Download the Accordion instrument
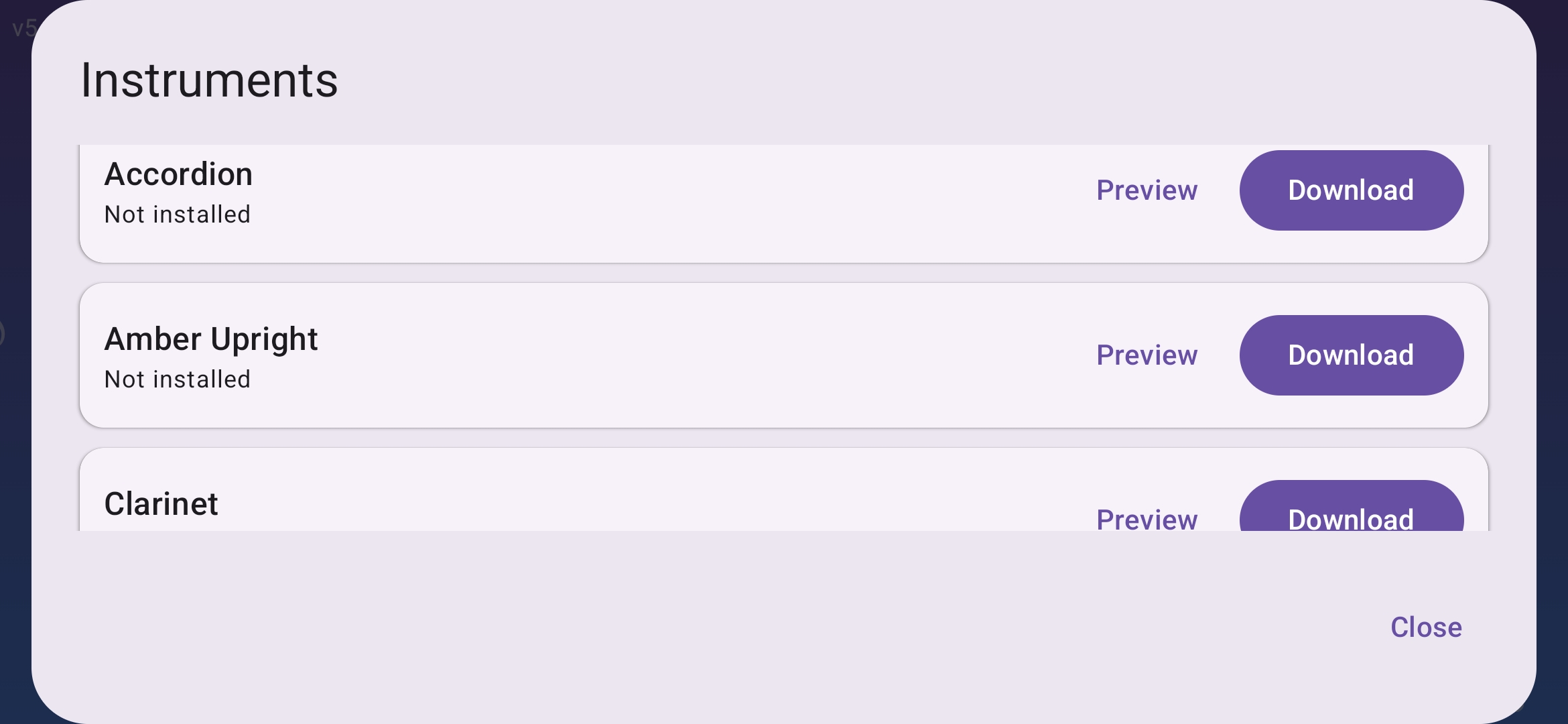Viewport: 1568px width, 724px height. (x=1351, y=190)
